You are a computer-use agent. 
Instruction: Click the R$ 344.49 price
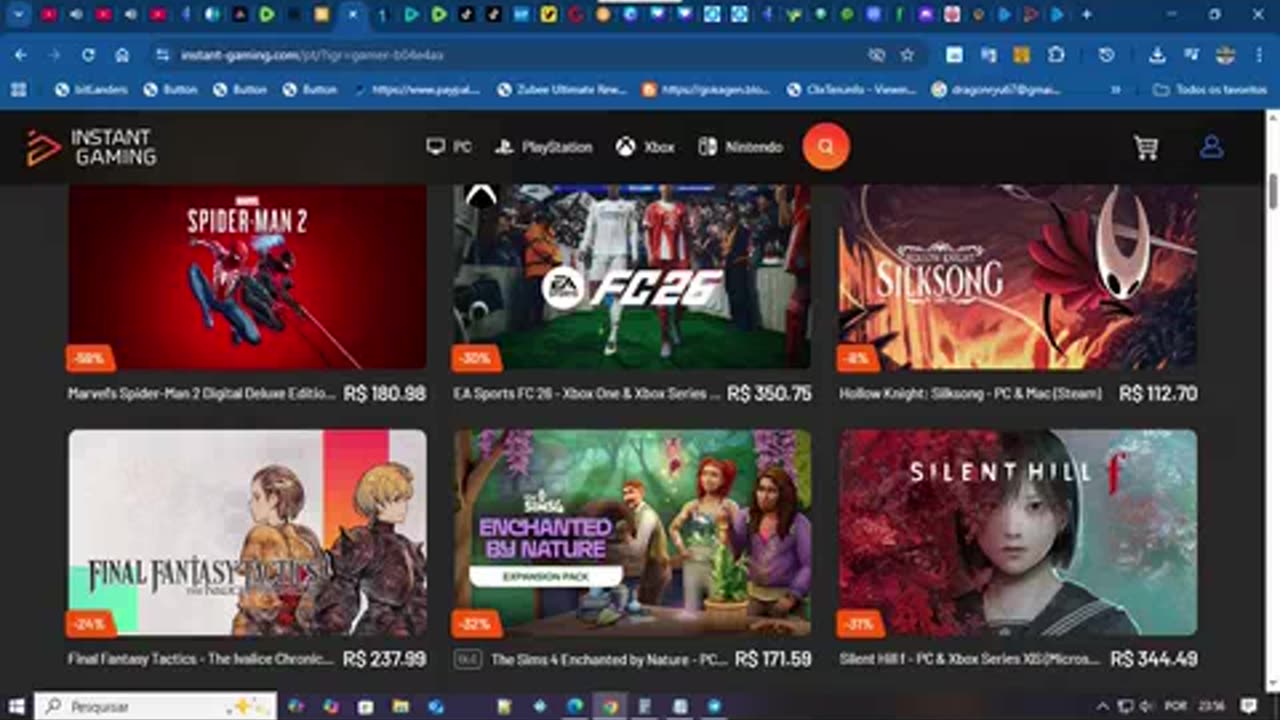(x=1154, y=660)
